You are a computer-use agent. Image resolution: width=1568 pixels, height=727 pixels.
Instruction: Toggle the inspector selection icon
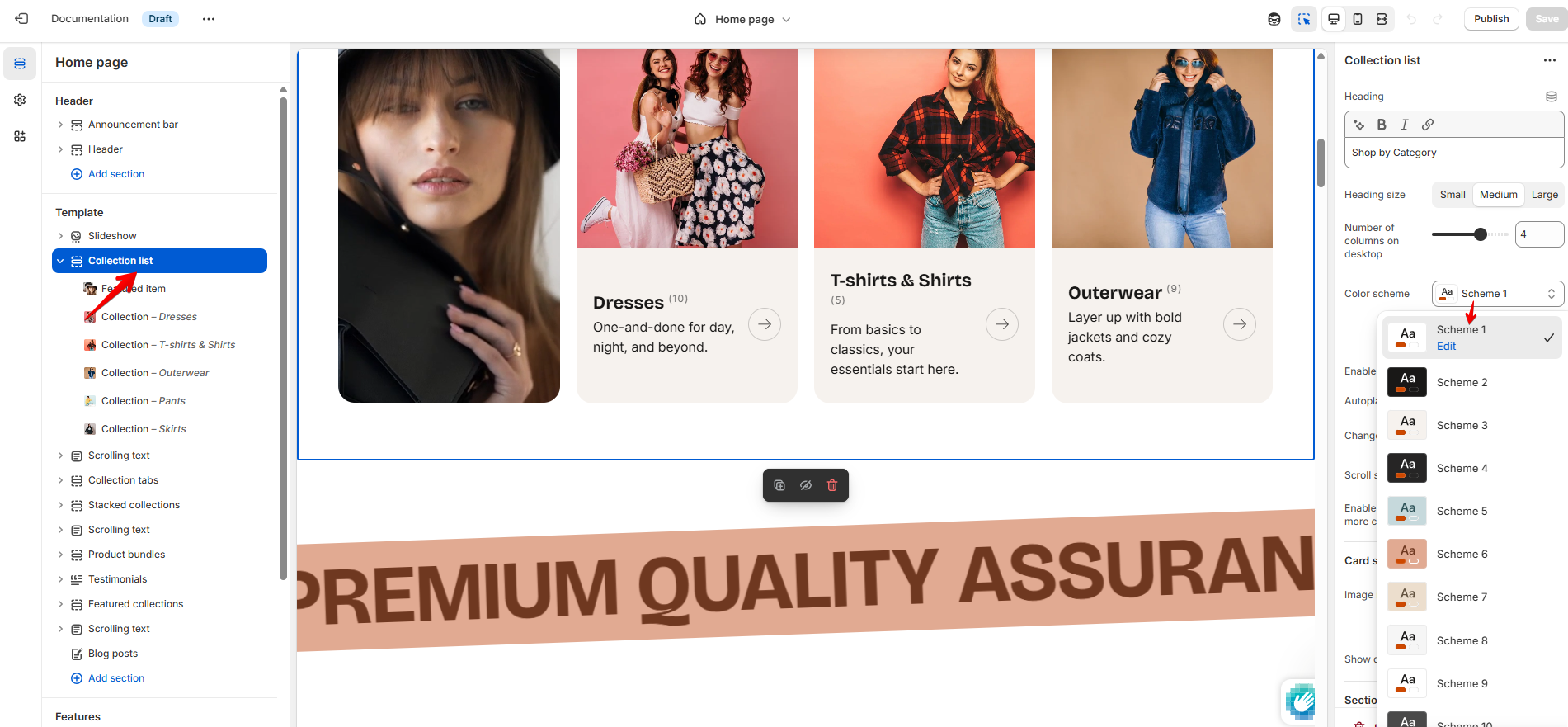1304,19
